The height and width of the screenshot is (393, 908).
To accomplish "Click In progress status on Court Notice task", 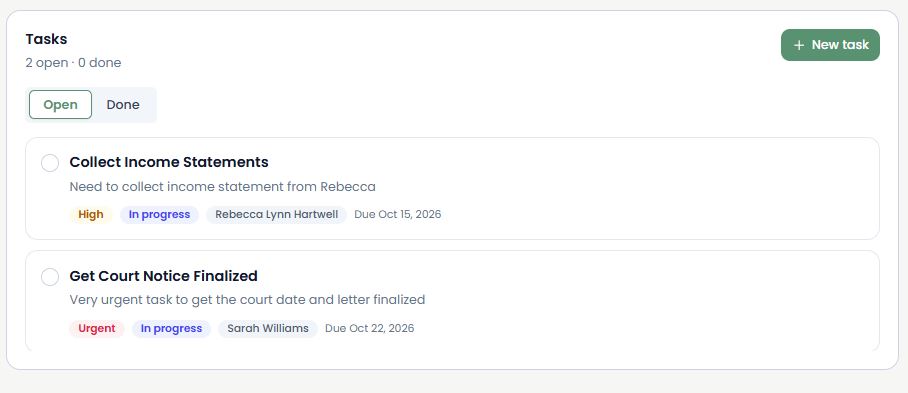I will 171,329.
